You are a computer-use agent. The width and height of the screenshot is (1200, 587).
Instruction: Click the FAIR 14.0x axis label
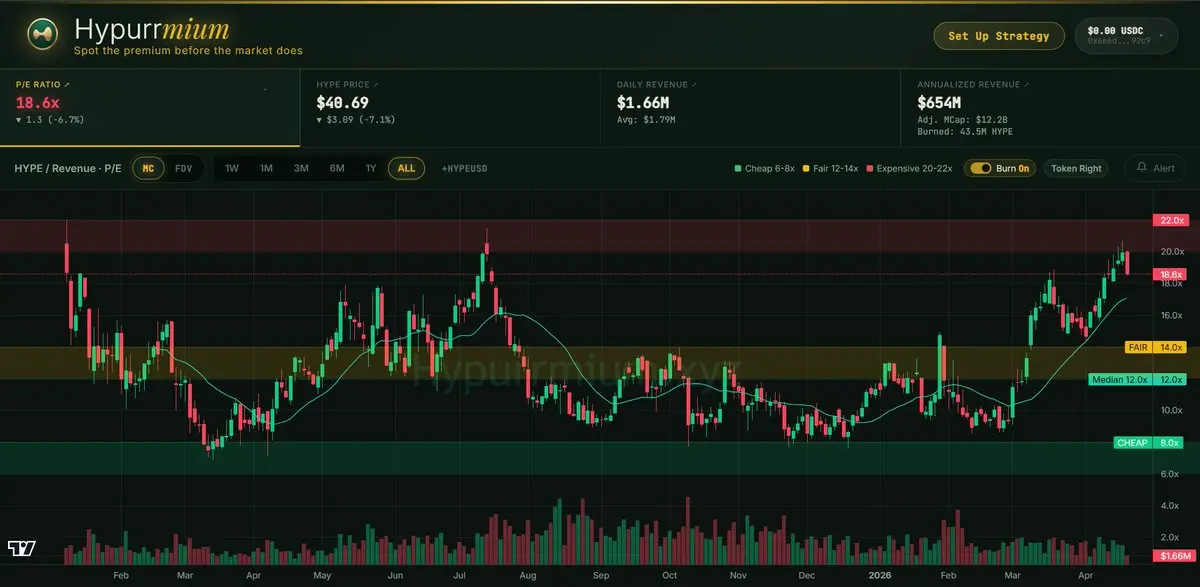click(x=1156, y=347)
